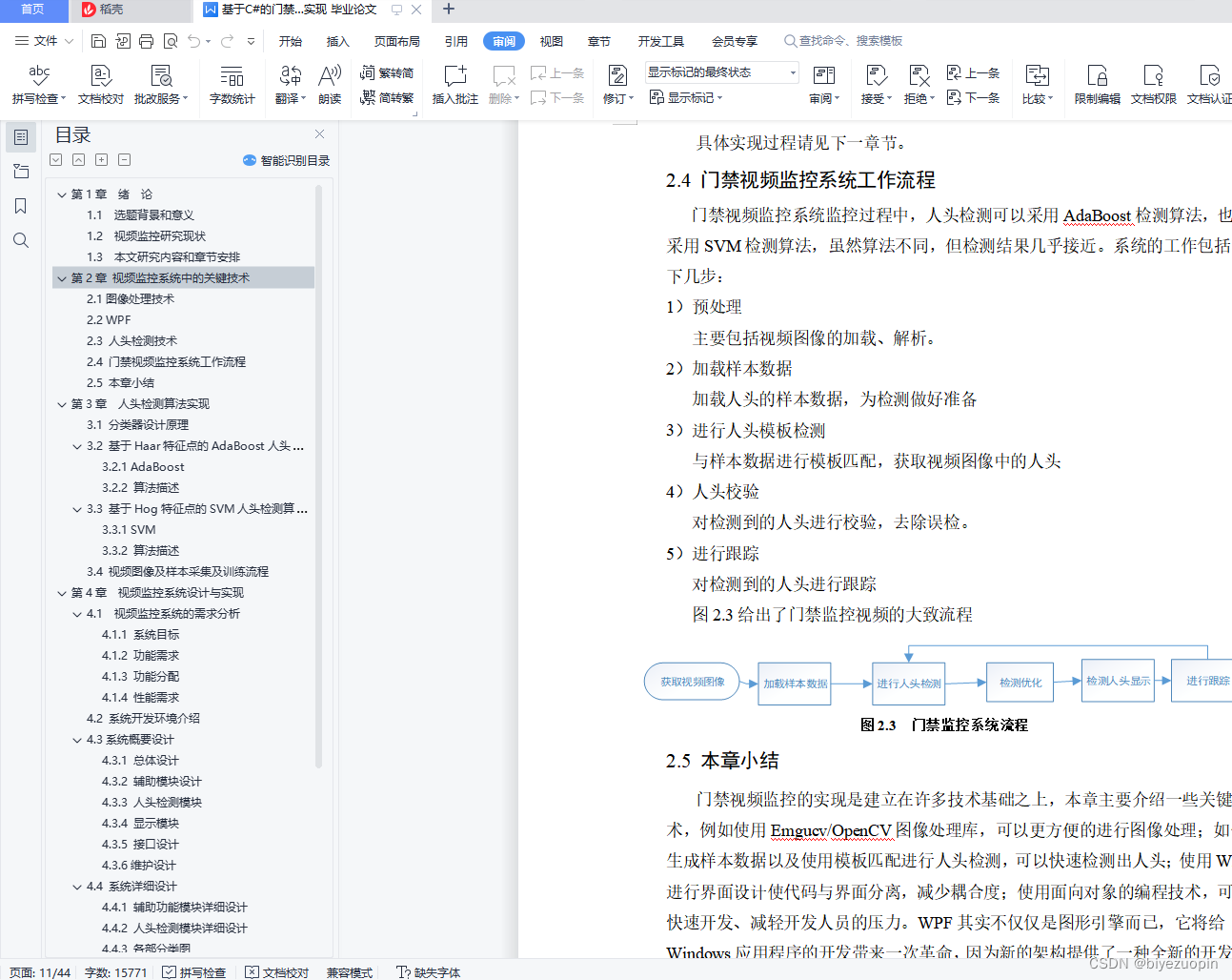Image resolution: width=1232 pixels, height=980 pixels.
Task: Collapse the 3.2 基于Haar特征点的AdaBoost node
Action: pyautogui.click(x=77, y=446)
